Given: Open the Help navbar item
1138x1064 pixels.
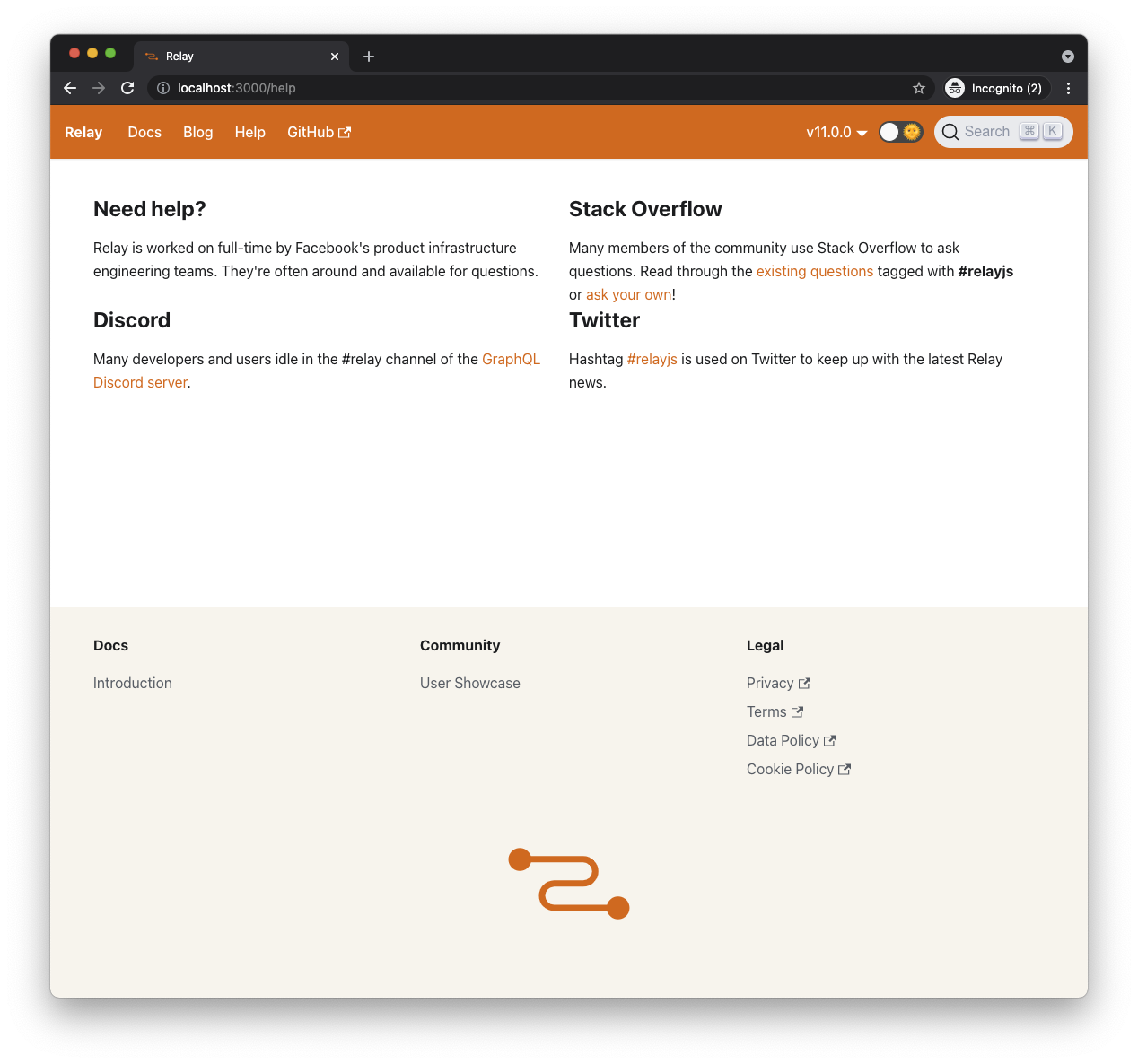Looking at the screenshot, I should (250, 132).
